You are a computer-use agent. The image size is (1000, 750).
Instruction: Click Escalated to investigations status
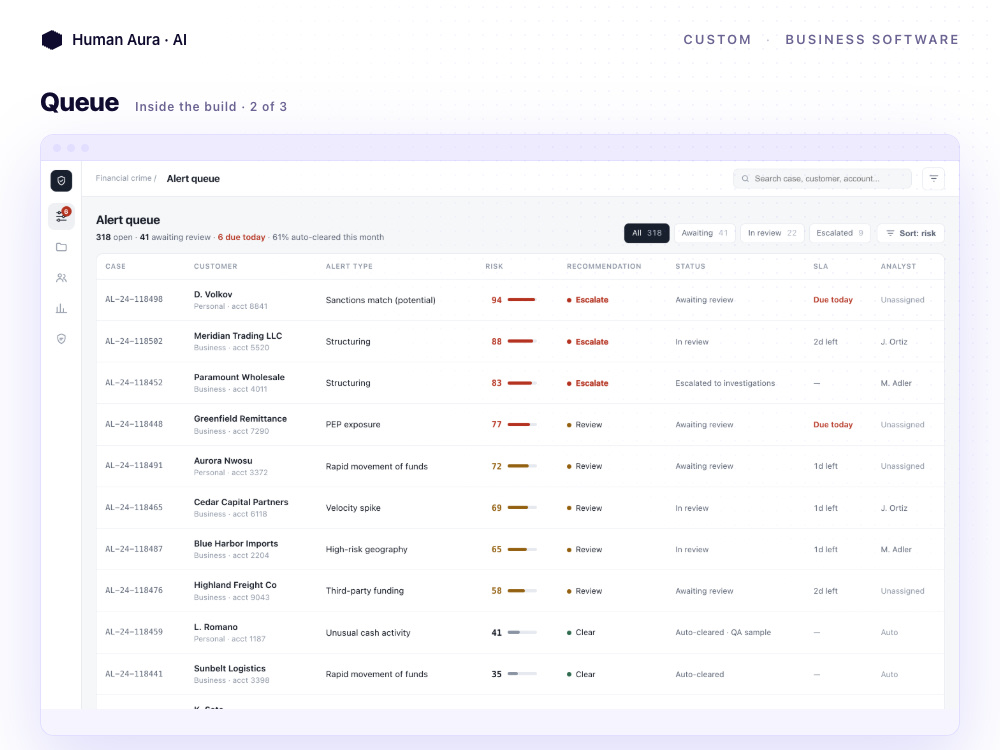[x=725, y=383]
